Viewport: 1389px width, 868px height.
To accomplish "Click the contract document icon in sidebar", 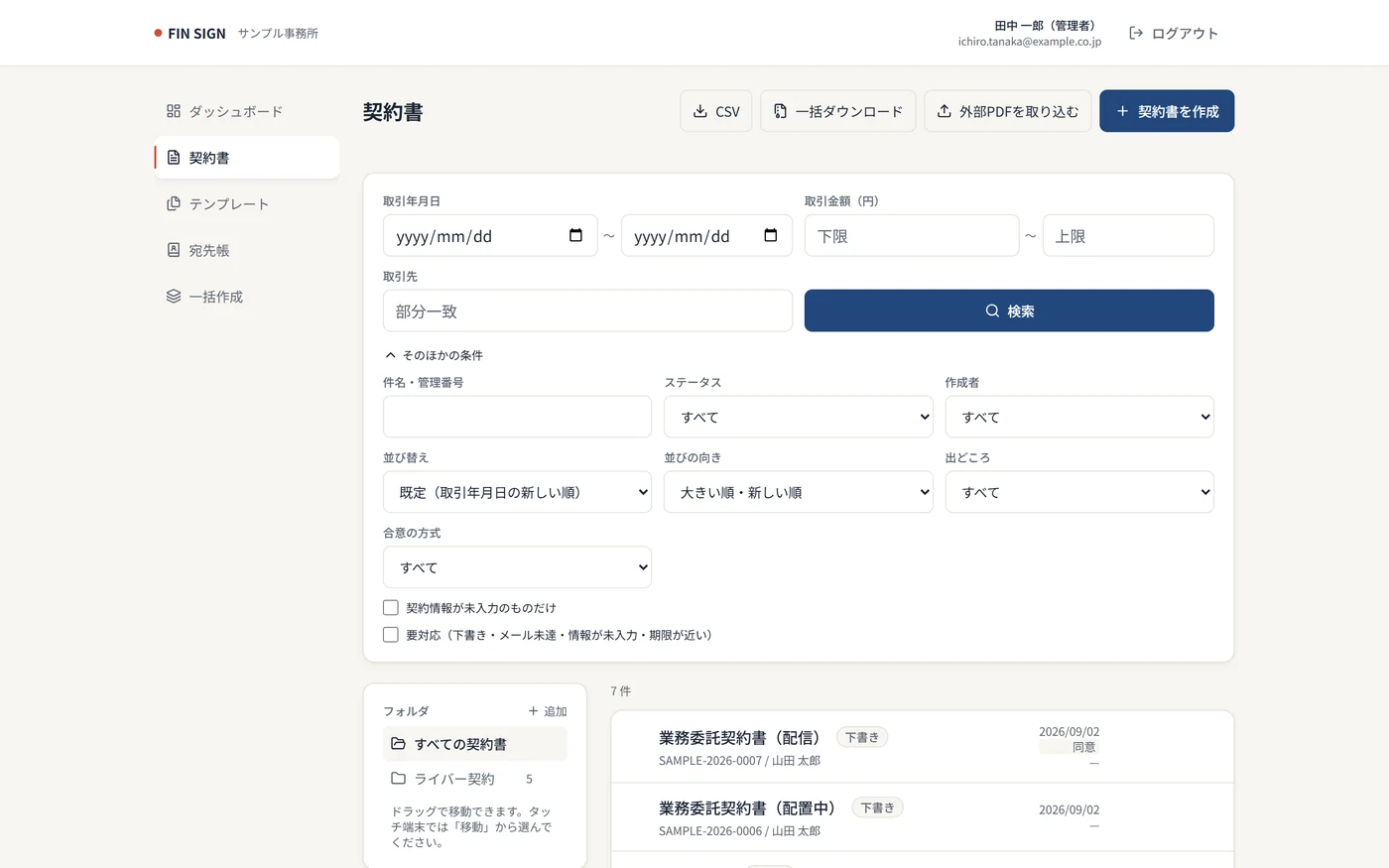I will pos(174,158).
